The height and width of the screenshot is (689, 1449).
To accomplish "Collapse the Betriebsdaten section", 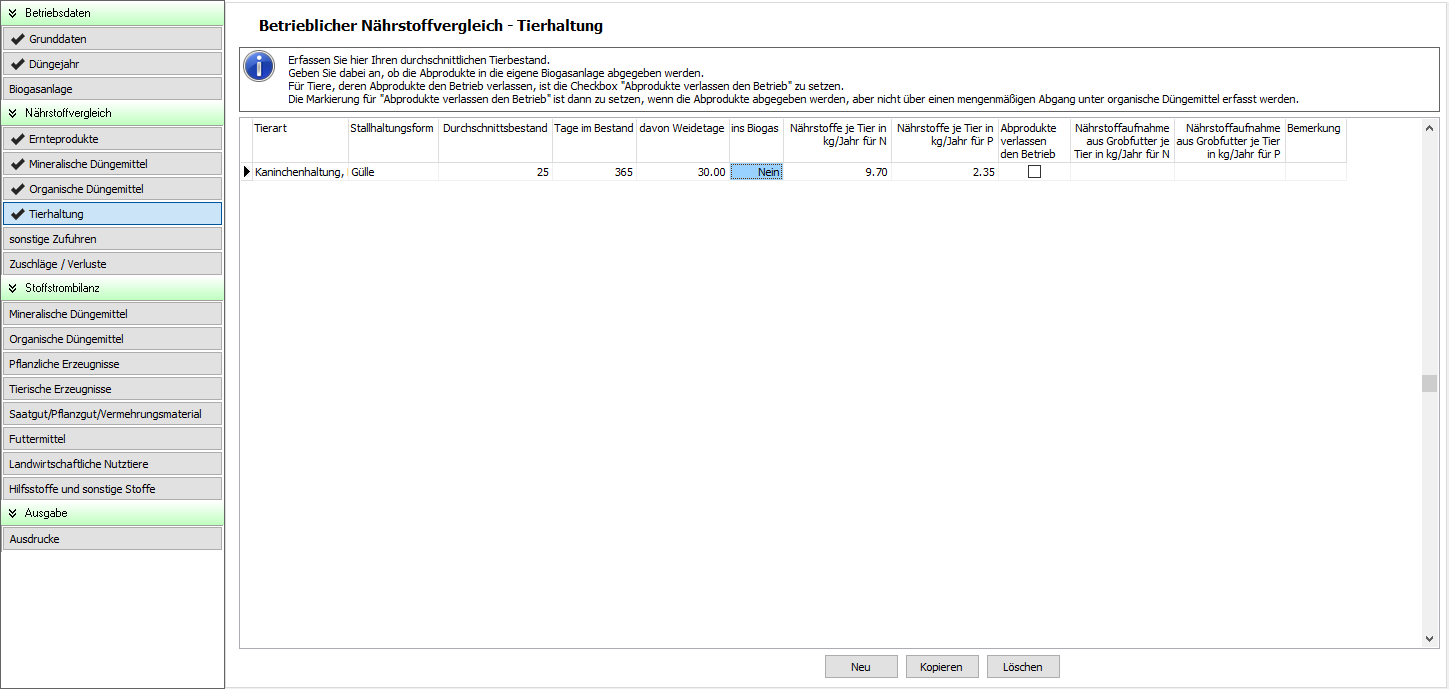I will 12,13.
